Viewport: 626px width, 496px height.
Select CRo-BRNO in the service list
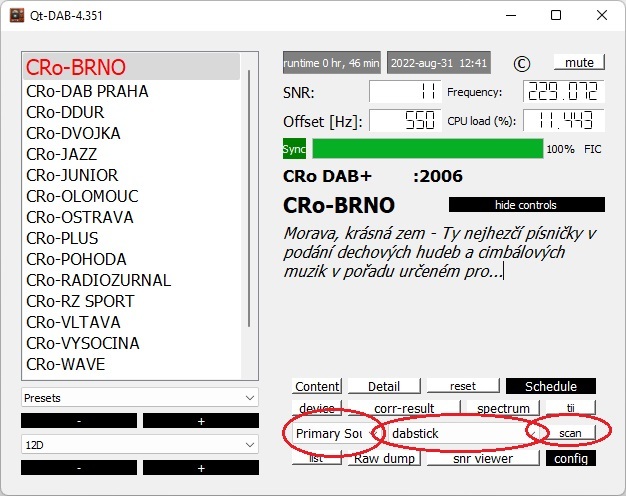tap(132, 67)
